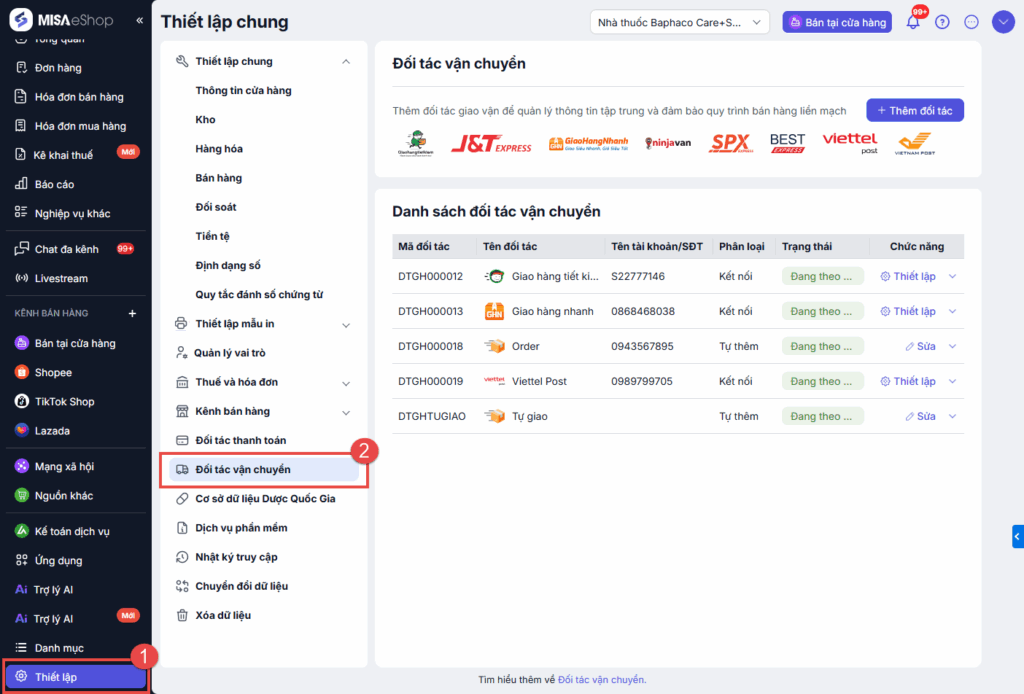
Task: Open the action dropdown arrow for Viettel Post row
Action: [x=952, y=381]
